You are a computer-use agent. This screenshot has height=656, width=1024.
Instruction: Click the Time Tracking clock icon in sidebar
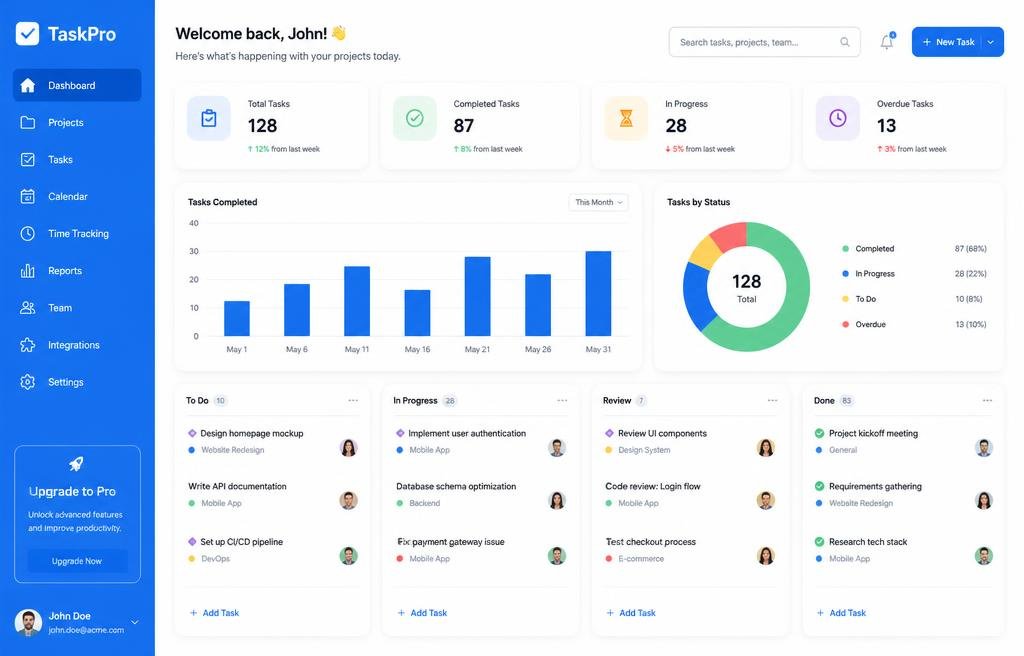(x=27, y=233)
